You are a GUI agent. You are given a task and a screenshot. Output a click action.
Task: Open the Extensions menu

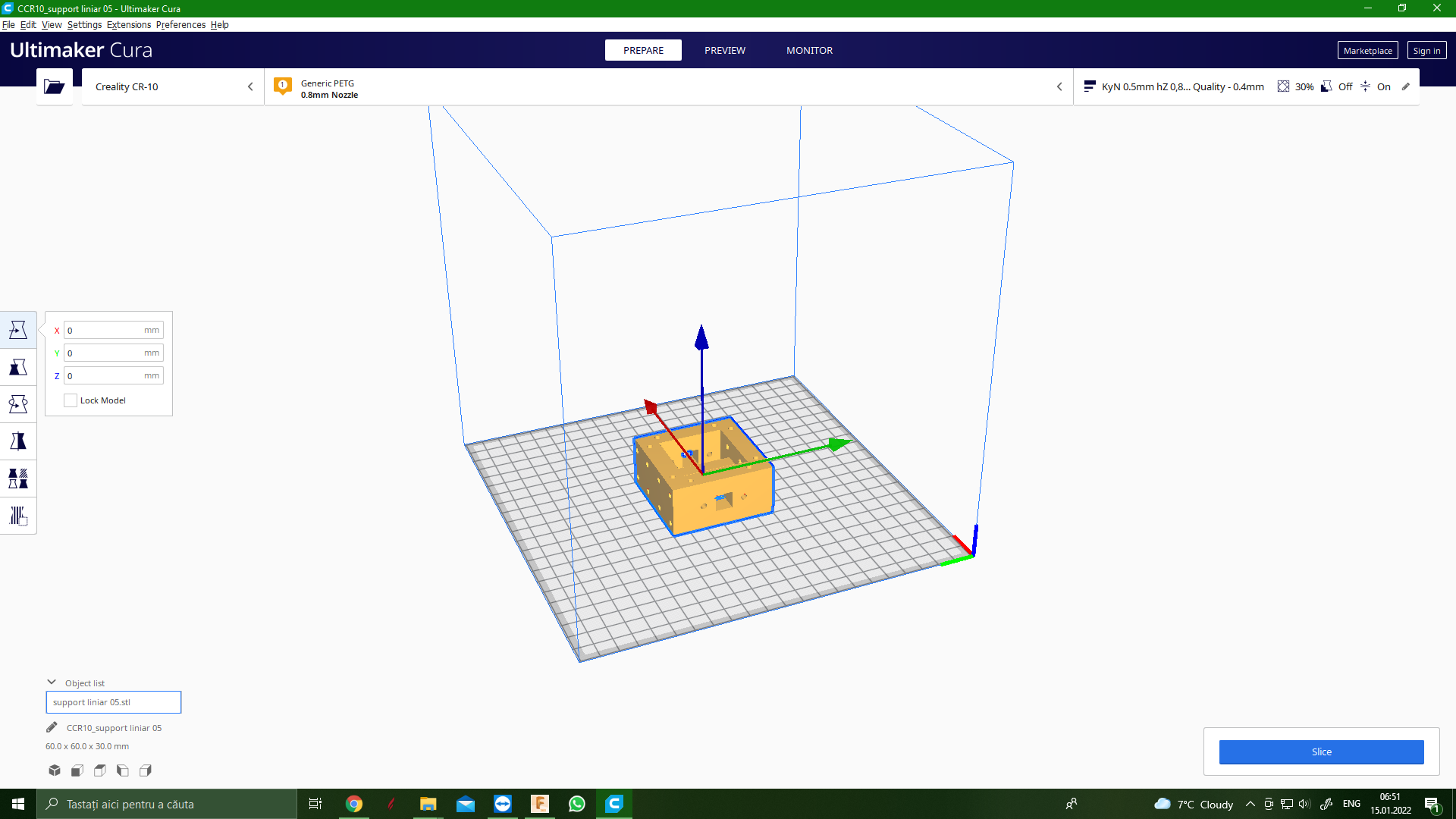129,24
